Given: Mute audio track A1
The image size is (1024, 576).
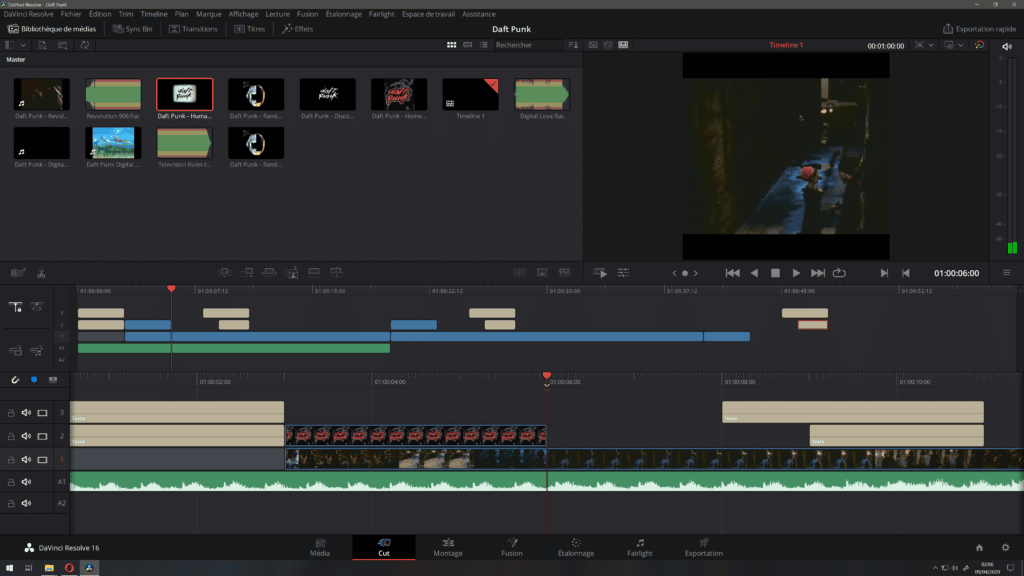Looking at the screenshot, I should pyautogui.click(x=26, y=482).
